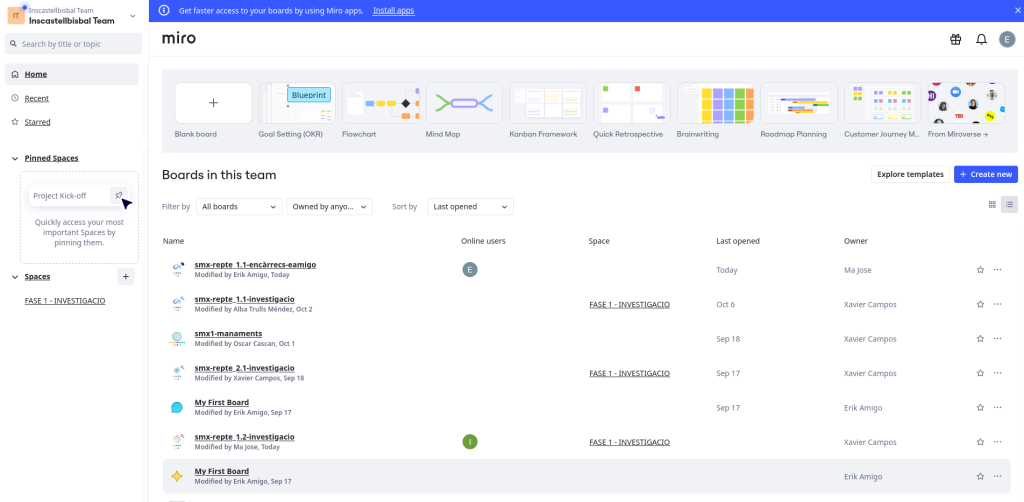Open the Last opened sort dropdown
This screenshot has width=1024, height=502.
pyautogui.click(x=470, y=207)
